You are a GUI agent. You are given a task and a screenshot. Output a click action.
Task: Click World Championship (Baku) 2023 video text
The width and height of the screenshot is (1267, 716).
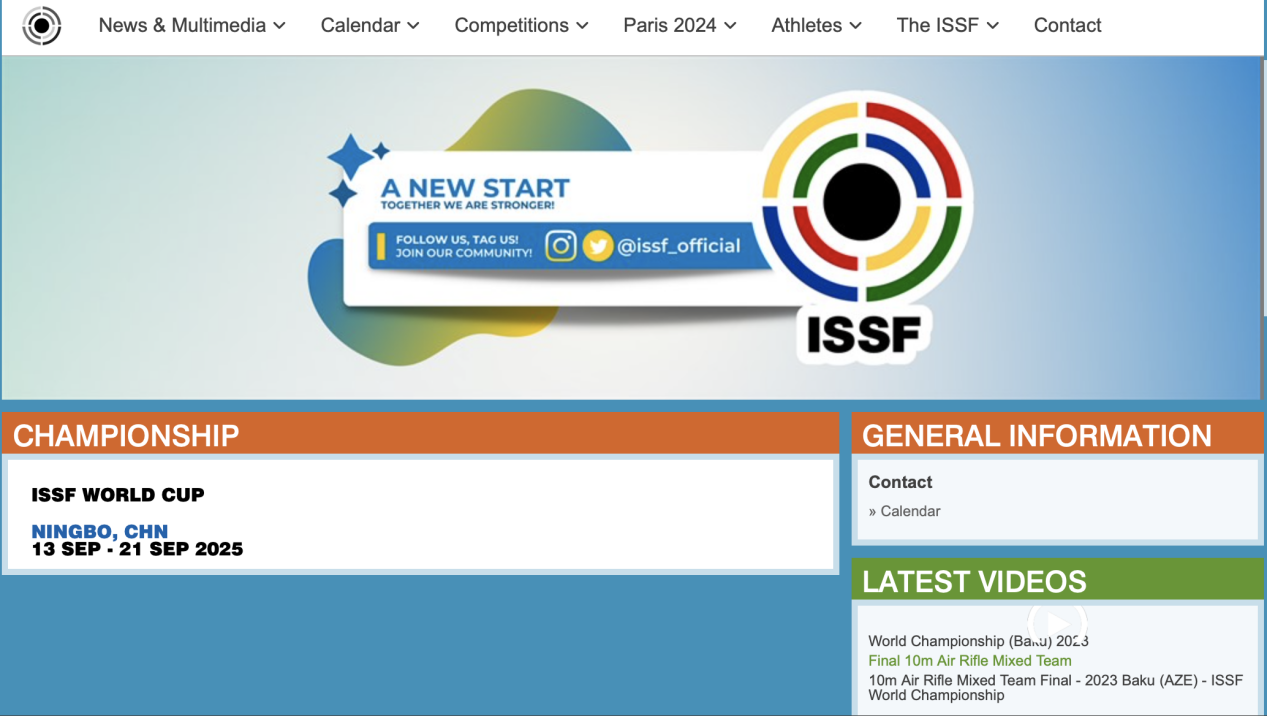click(x=978, y=641)
